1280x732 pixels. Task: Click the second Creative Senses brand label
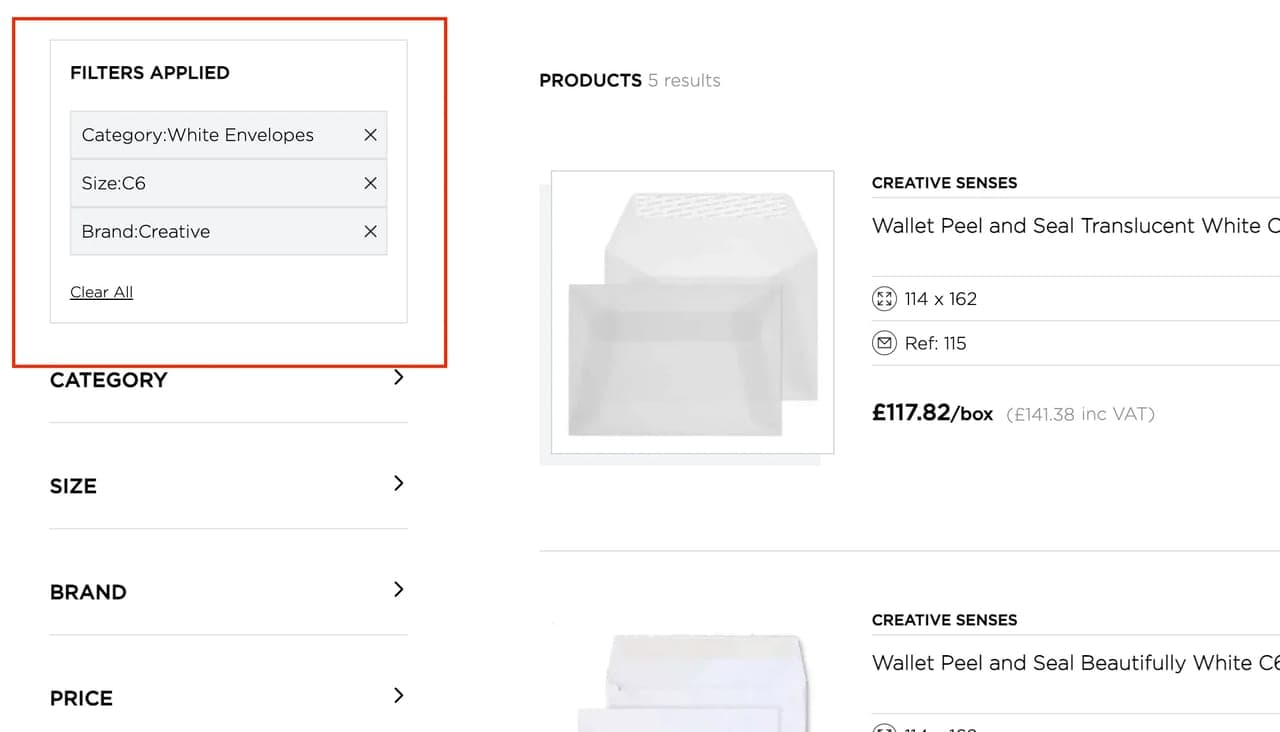944,620
